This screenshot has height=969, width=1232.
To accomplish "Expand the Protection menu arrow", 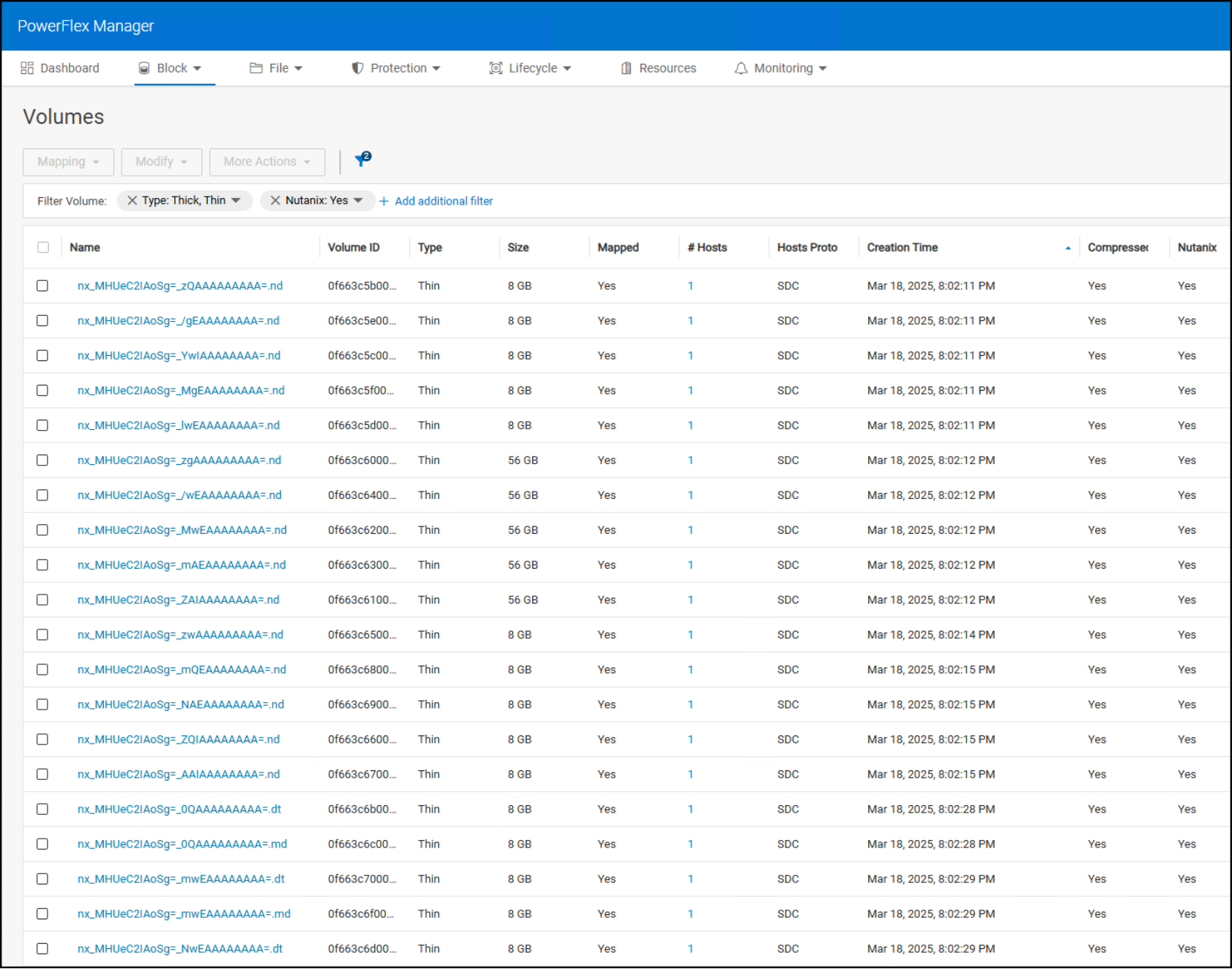I will (436, 68).
